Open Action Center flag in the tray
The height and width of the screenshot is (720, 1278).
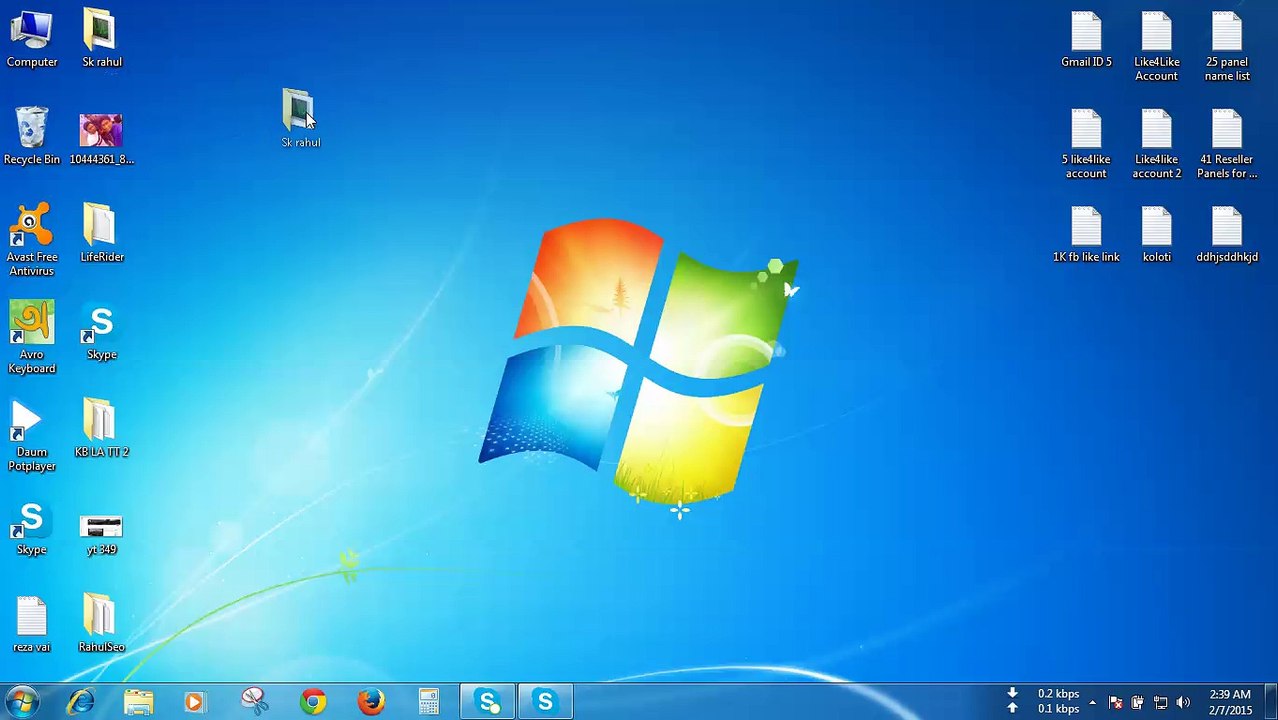[x=1115, y=702]
